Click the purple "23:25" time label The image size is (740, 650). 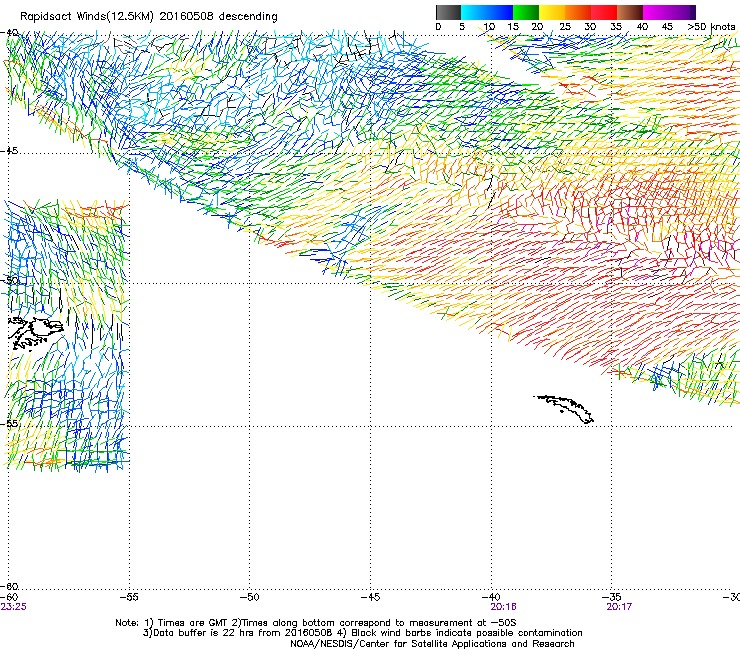click(x=14, y=607)
